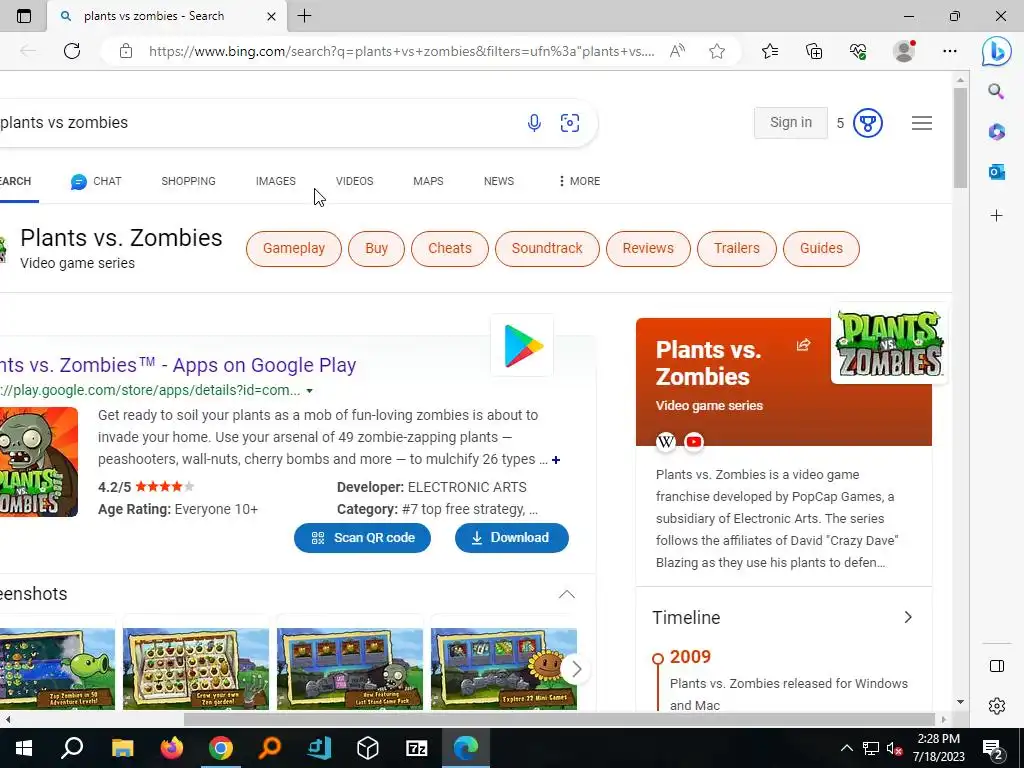Share the Plants vs. Zombies knowledge card
Screen dimensions: 1024x768
click(803, 345)
